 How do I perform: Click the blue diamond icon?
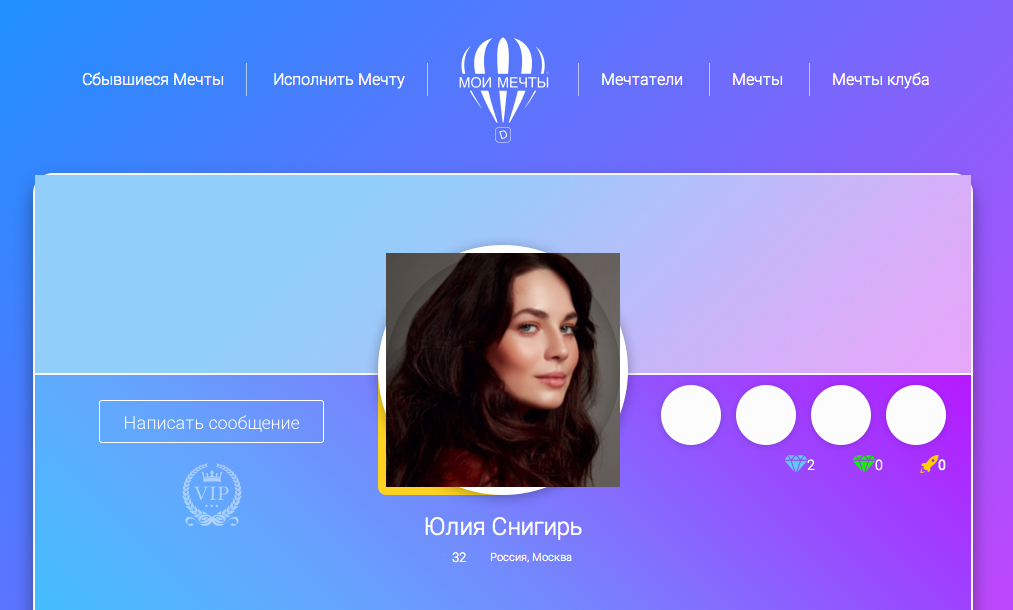pyautogui.click(x=795, y=463)
